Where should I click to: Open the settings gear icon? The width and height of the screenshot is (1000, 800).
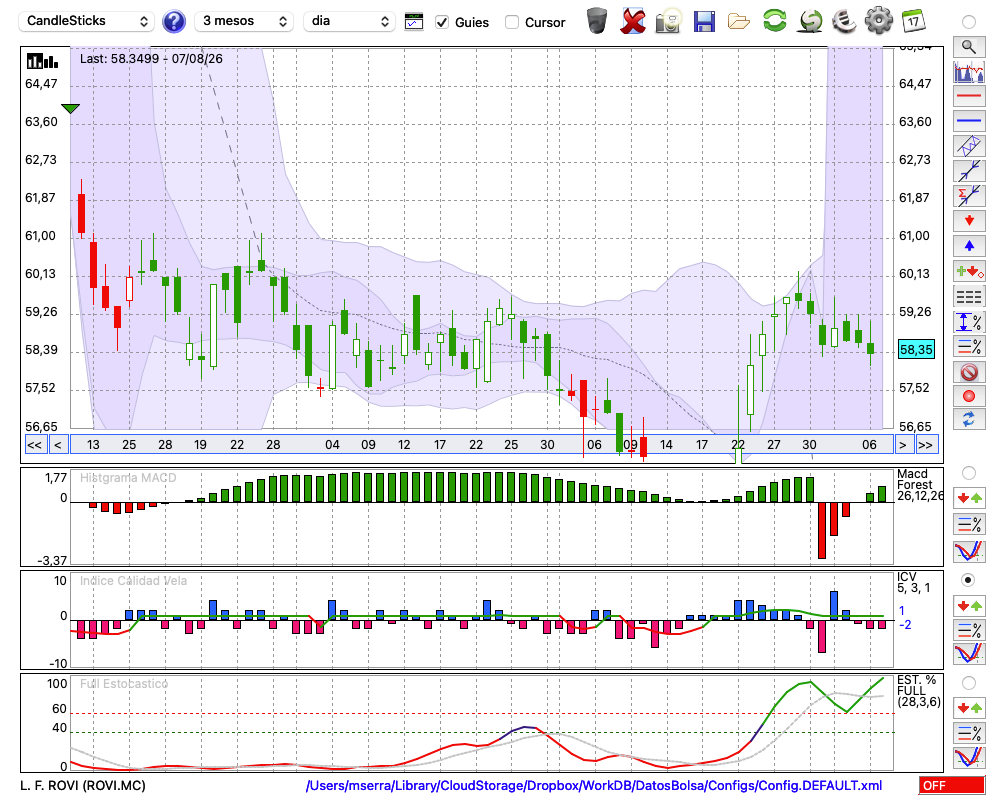[878, 21]
